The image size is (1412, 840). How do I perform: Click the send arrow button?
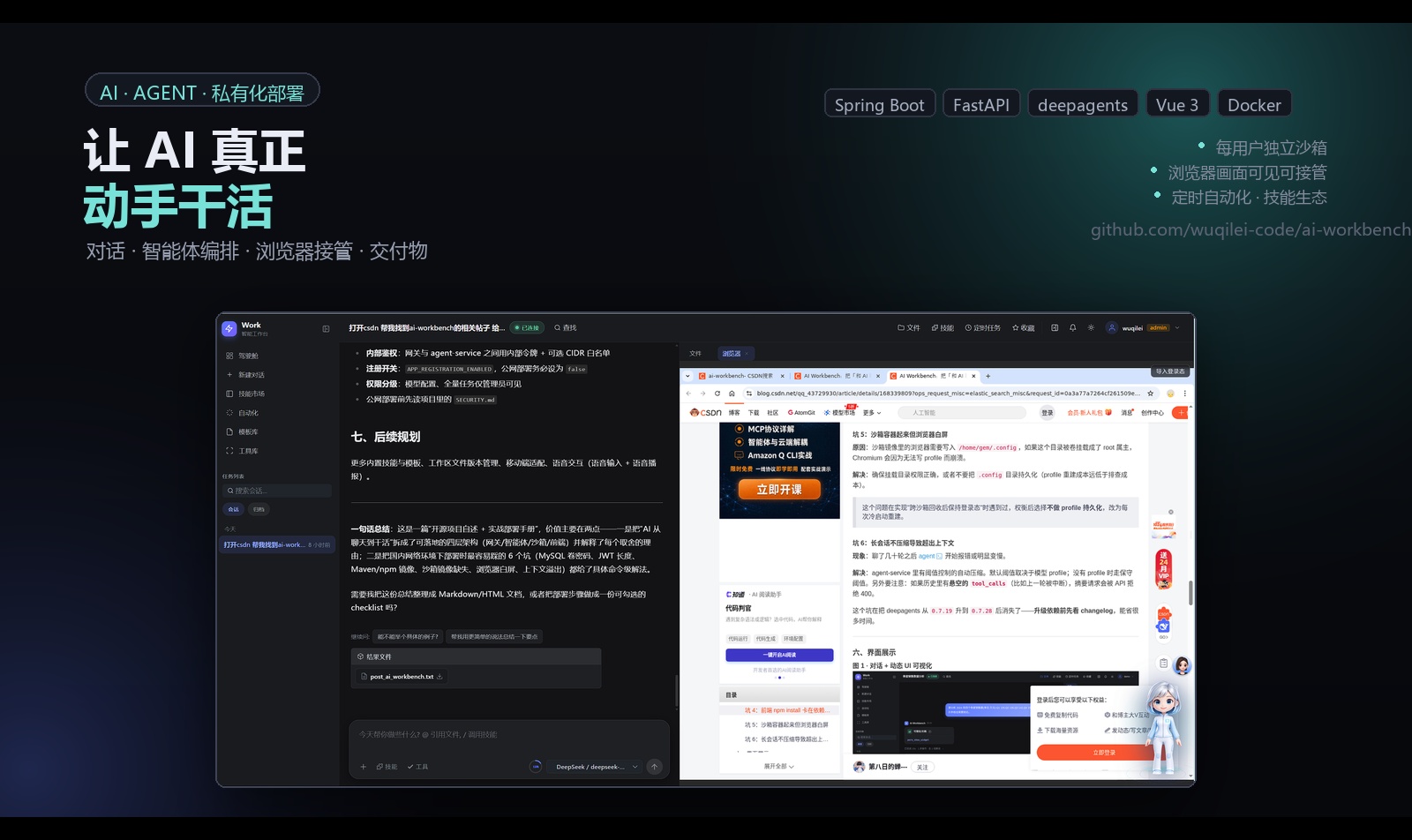coord(655,767)
